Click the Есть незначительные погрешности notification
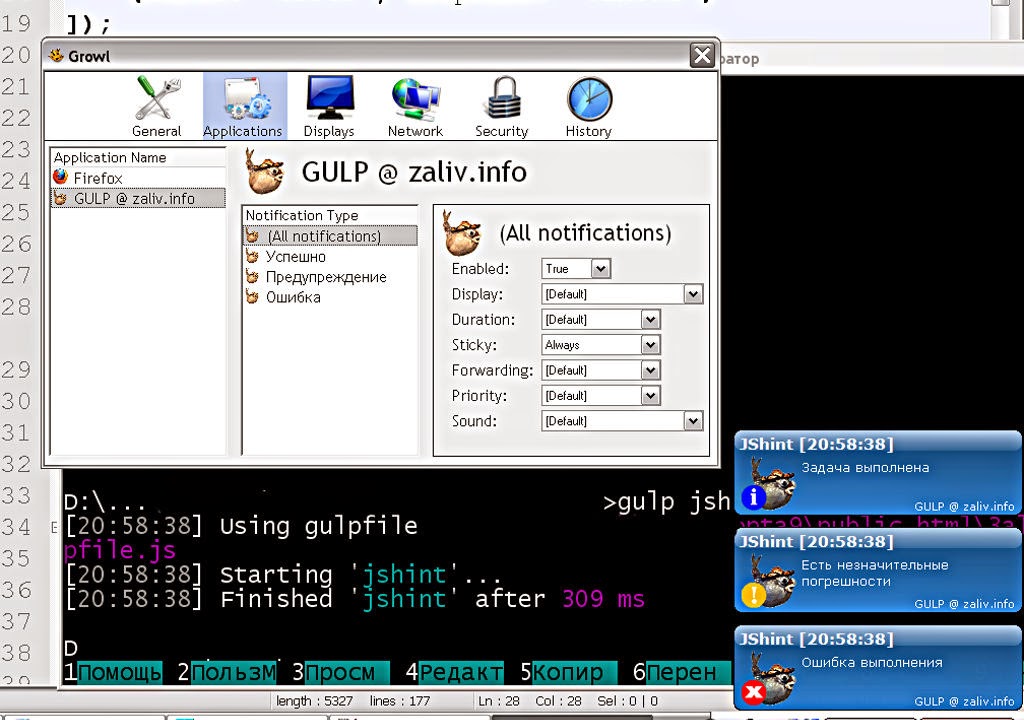Viewport: 1024px width, 720px height. (877, 570)
